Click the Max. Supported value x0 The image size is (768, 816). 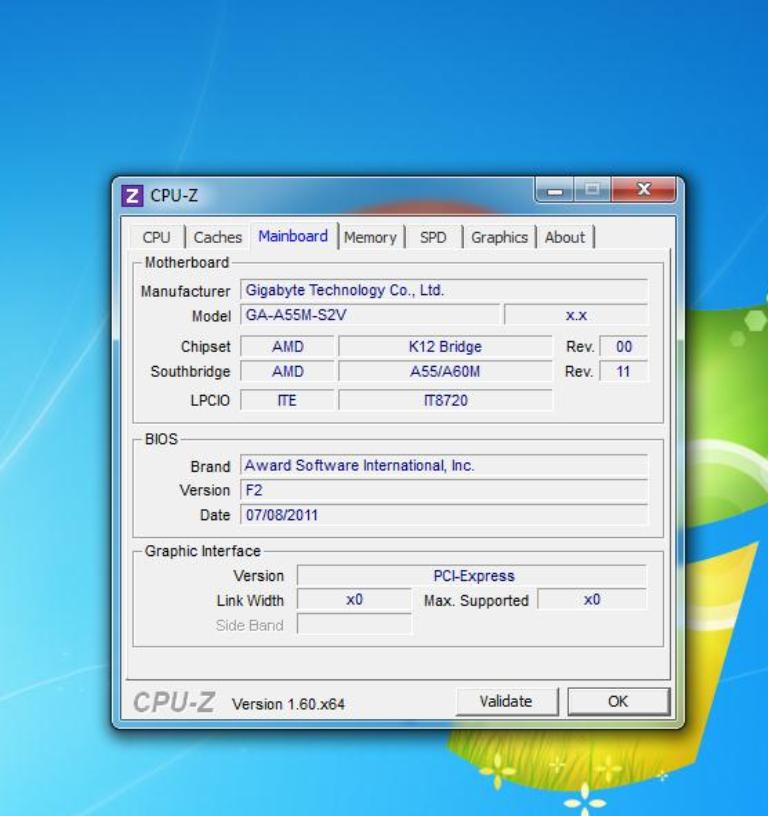click(x=592, y=600)
